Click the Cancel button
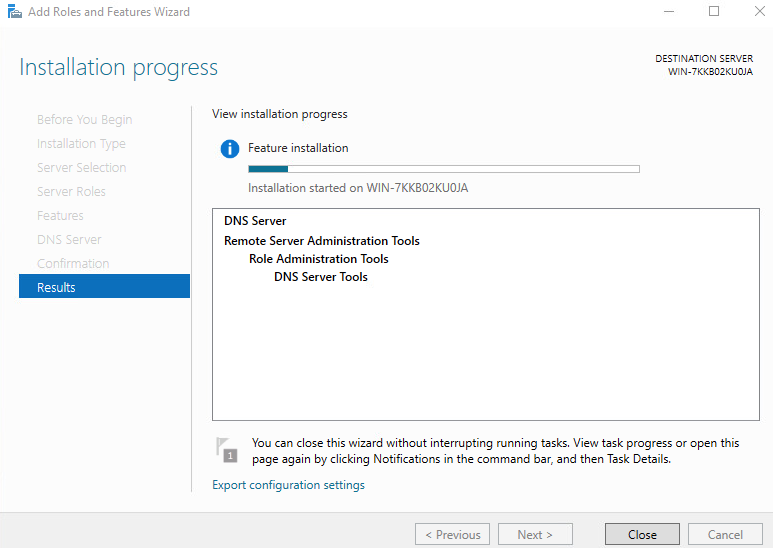This screenshot has height=548, width=773. click(x=725, y=535)
